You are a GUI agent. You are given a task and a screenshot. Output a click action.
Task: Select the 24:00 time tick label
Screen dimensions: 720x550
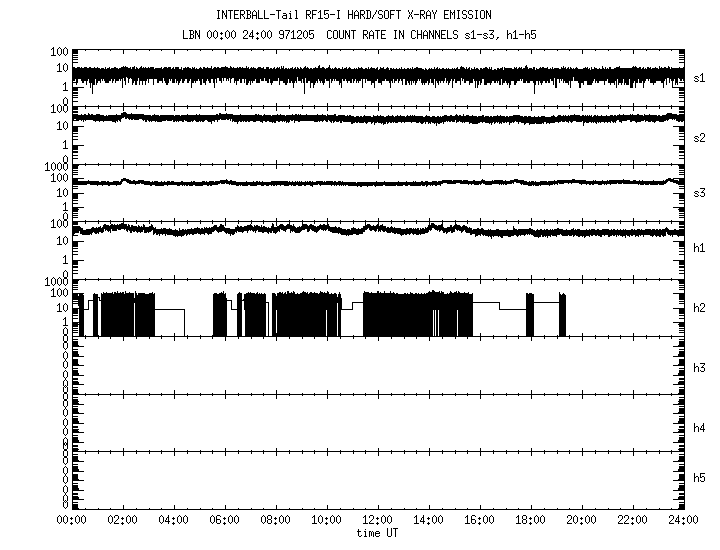[x=684, y=520]
